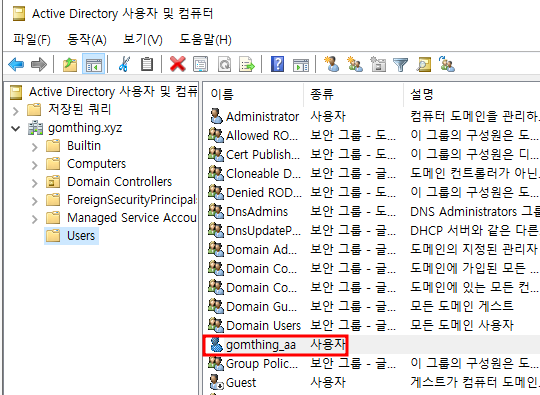Delete with the red X icon

(x=178, y=64)
